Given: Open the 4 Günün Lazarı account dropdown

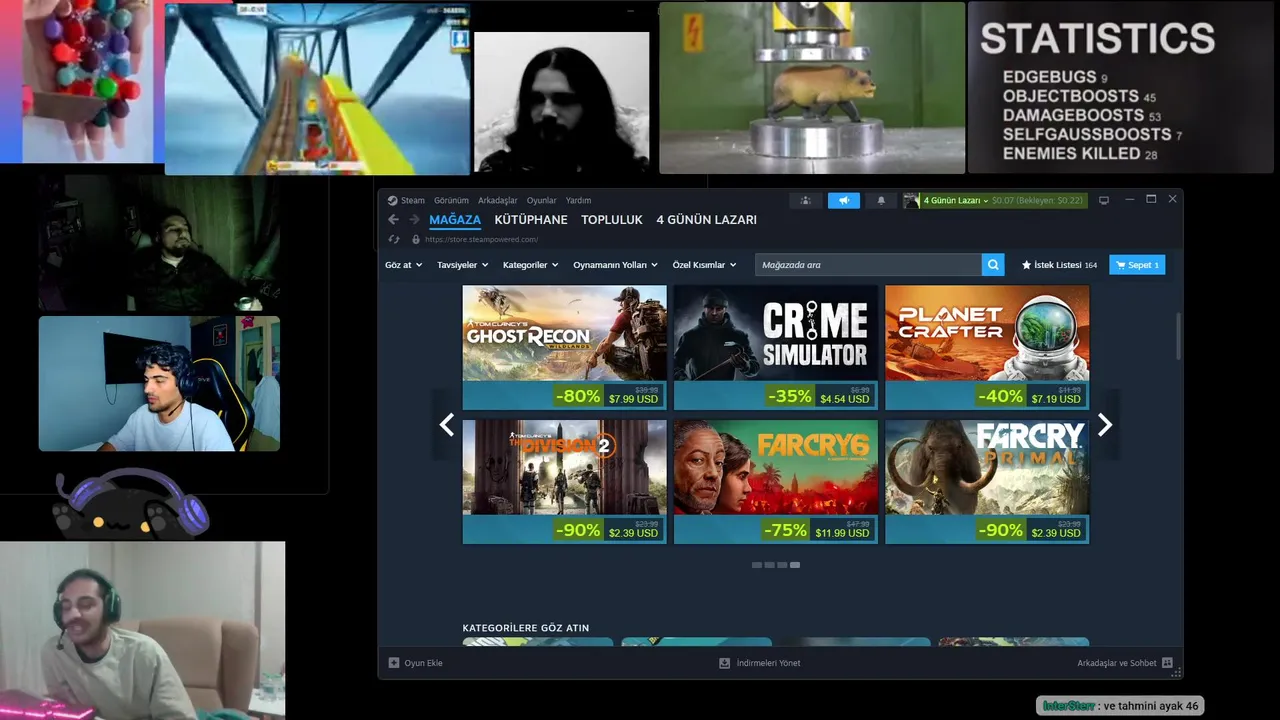Looking at the screenshot, I should click(x=955, y=200).
